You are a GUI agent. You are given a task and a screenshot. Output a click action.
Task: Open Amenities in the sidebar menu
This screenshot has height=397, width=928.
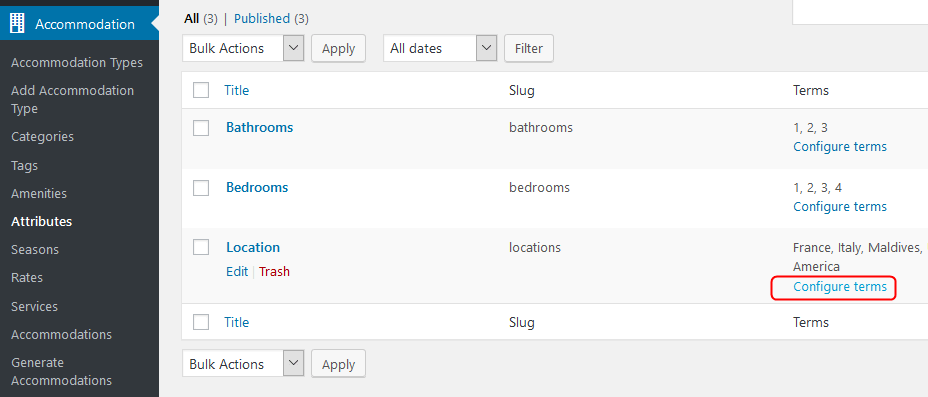point(39,193)
